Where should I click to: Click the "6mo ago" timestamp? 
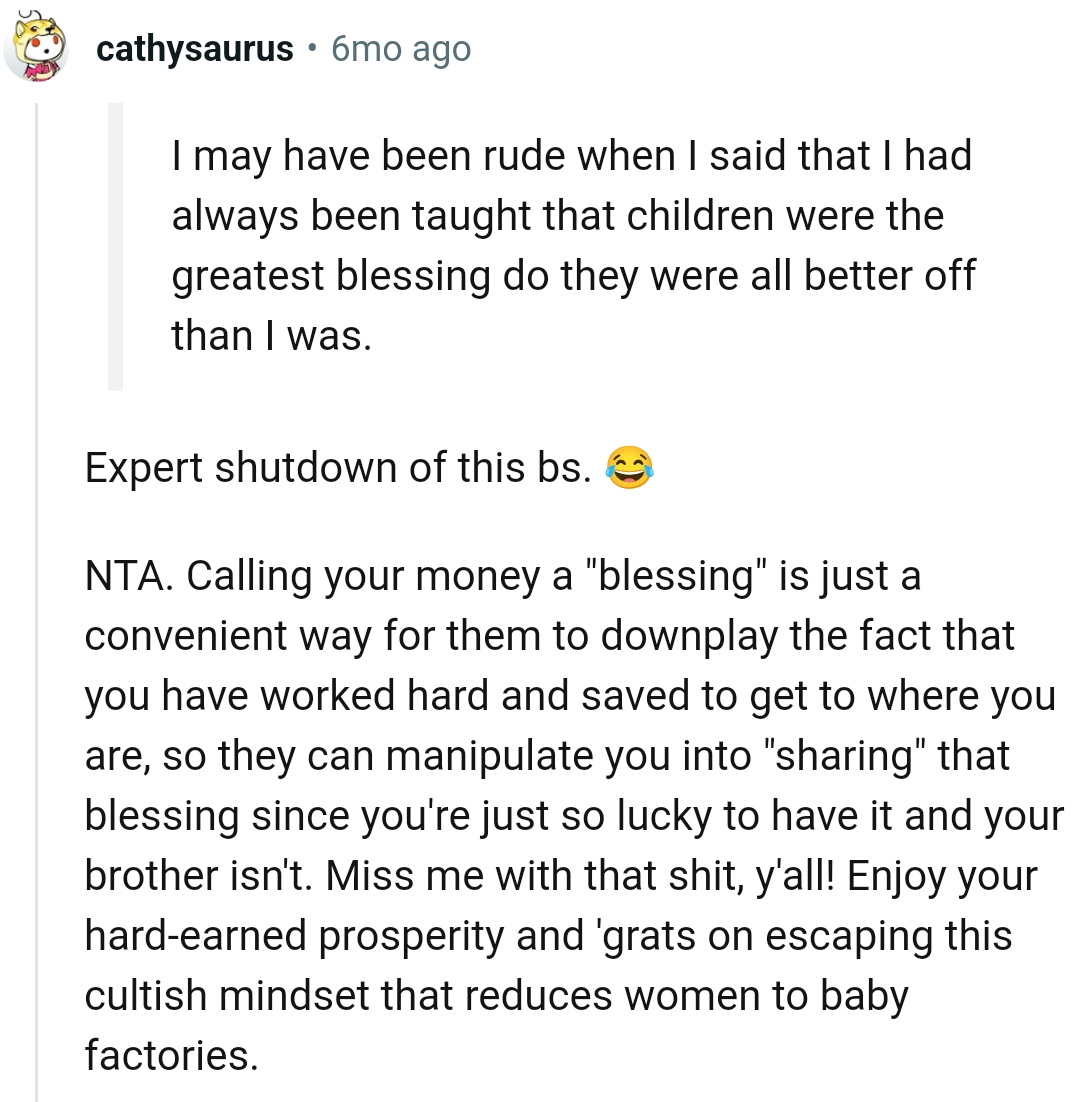pos(400,47)
